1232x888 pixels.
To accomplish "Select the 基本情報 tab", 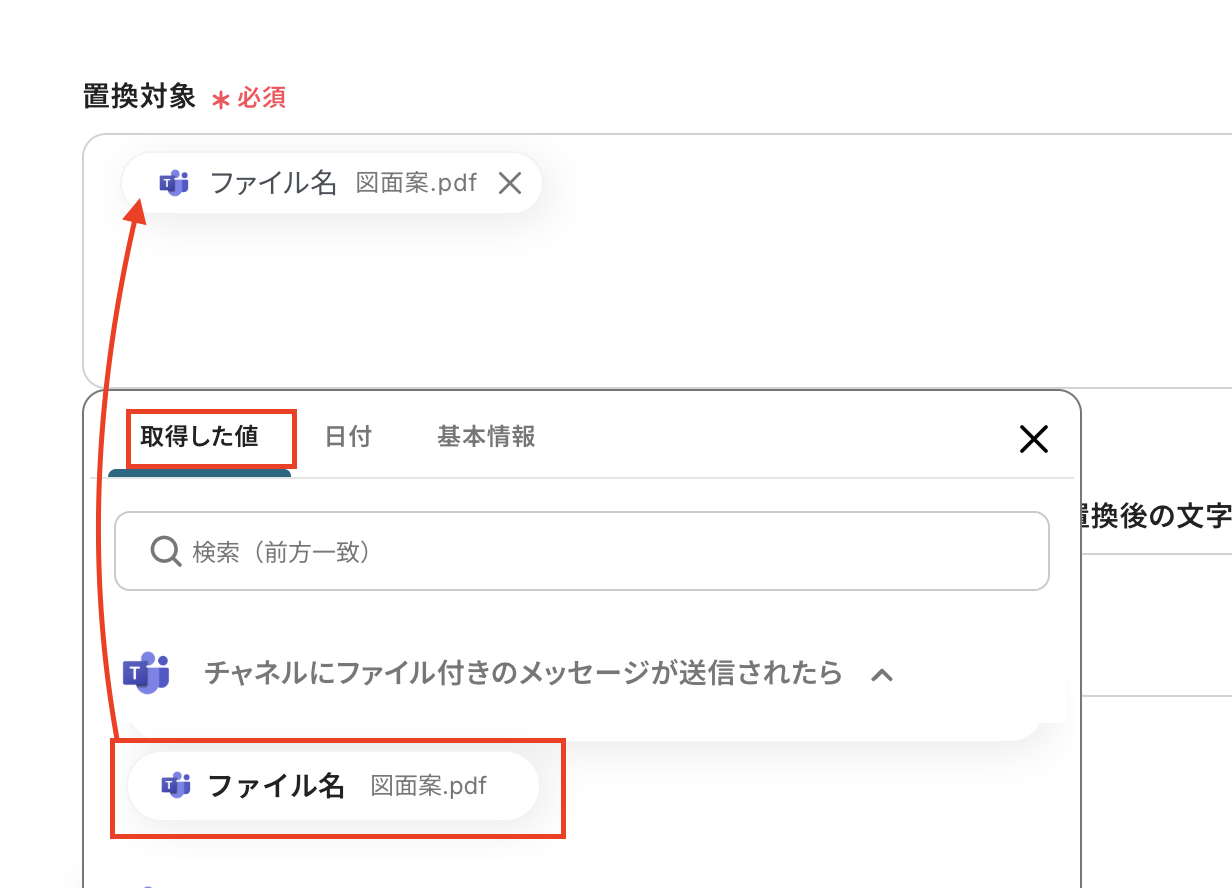I will point(486,437).
